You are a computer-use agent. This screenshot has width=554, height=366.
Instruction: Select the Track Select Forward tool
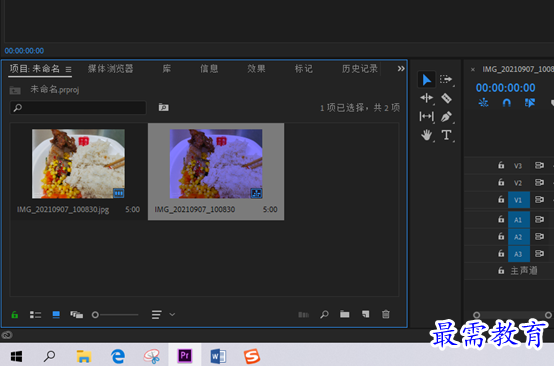point(446,79)
